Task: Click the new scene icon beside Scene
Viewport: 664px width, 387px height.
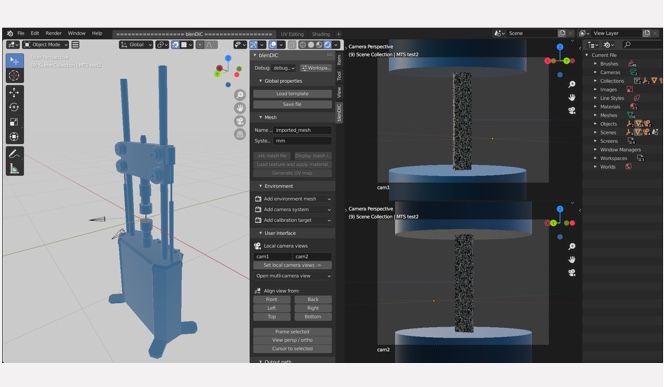Action: click(x=562, y=33)
